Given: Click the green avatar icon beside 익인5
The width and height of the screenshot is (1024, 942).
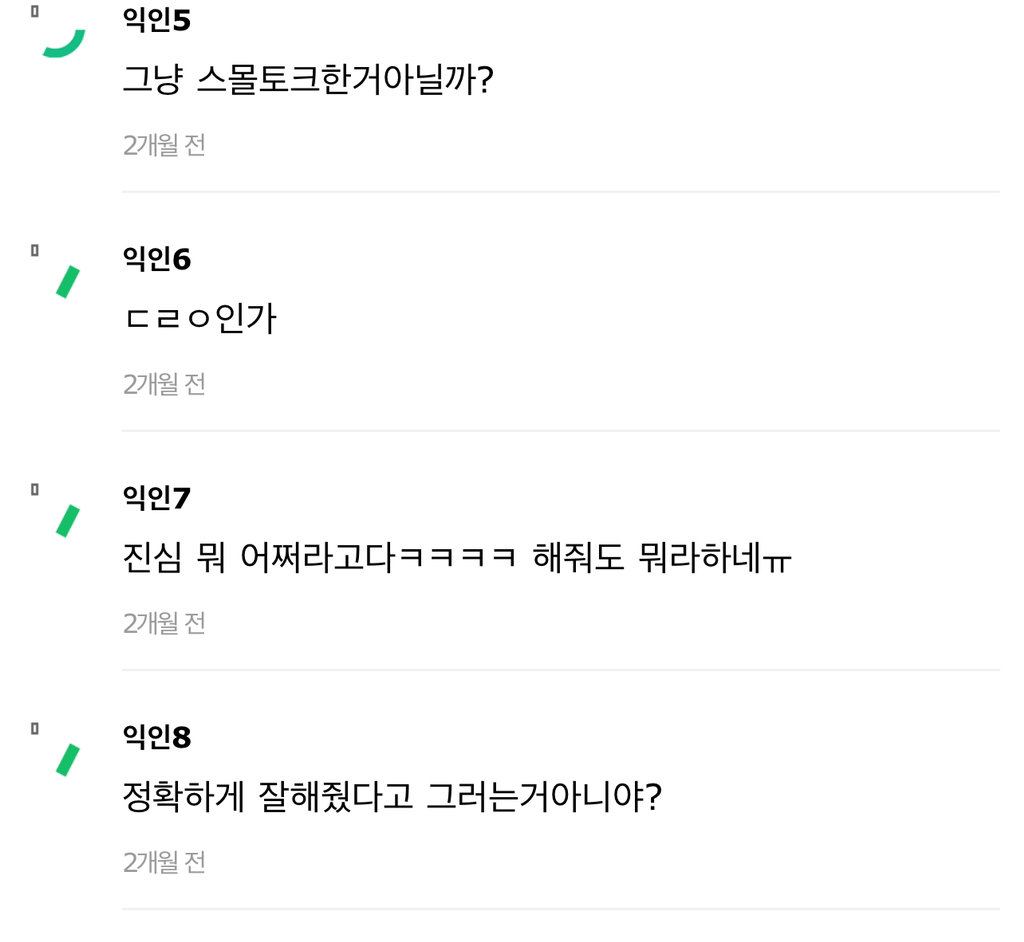Looking at the screenshot, I should pyautogui.click(x=64, y=44).
